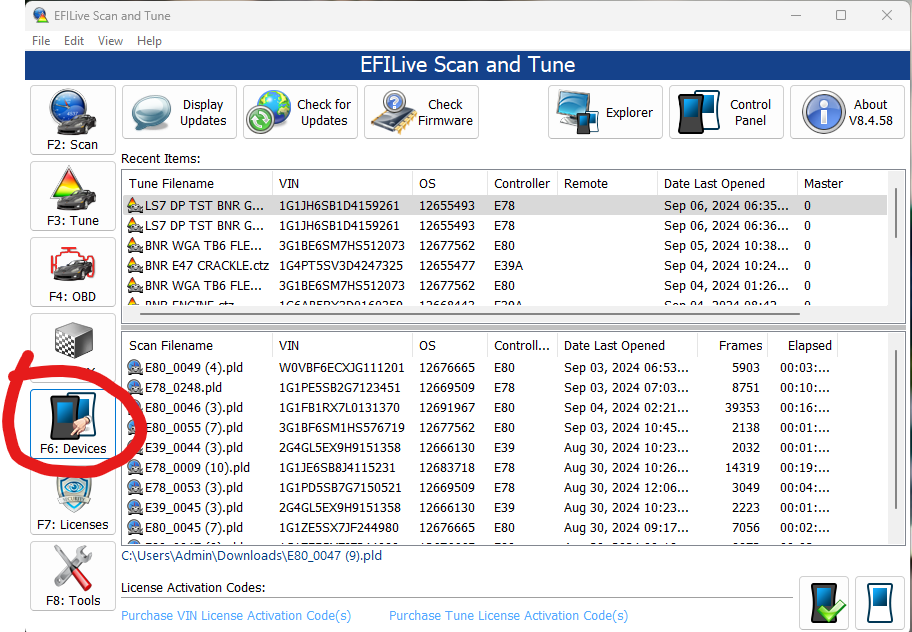Screen dimensions: 912x632
Task: Open the Control Panel button
Action: click(x=726, y=112)
